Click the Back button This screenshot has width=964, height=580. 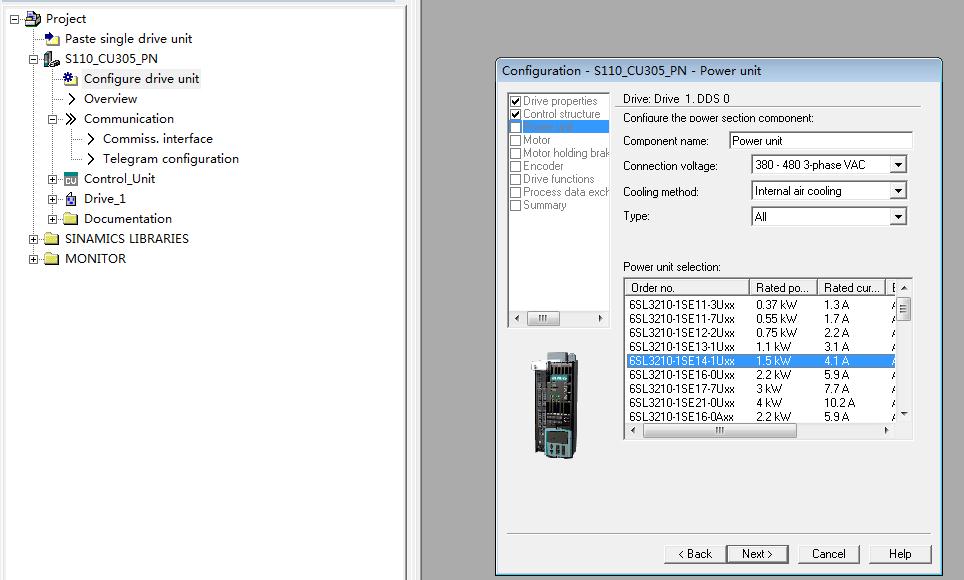coord(695,554)
